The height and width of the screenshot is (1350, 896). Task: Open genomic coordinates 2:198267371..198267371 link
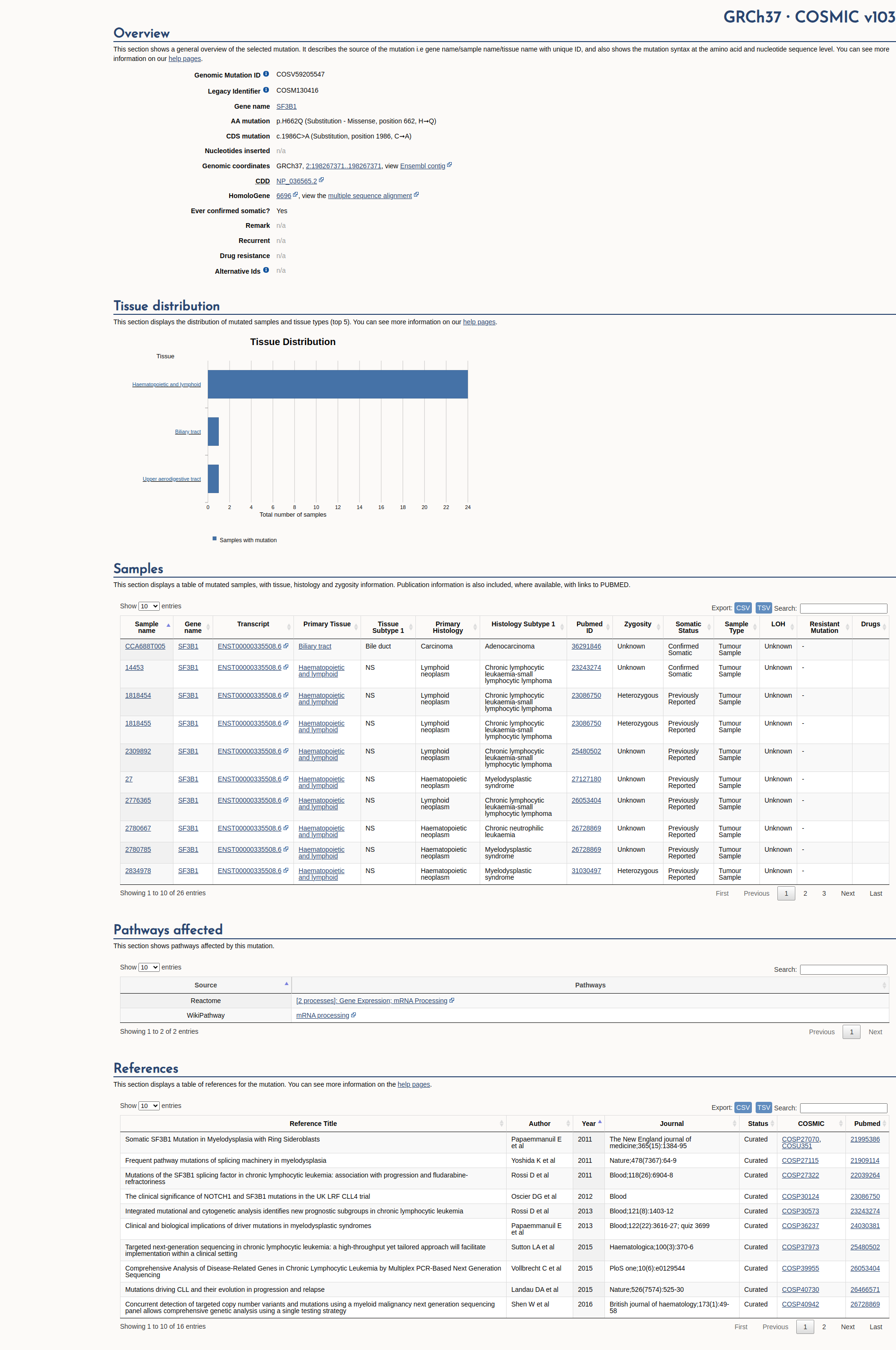pyautogui.click(x=344, y=166)
